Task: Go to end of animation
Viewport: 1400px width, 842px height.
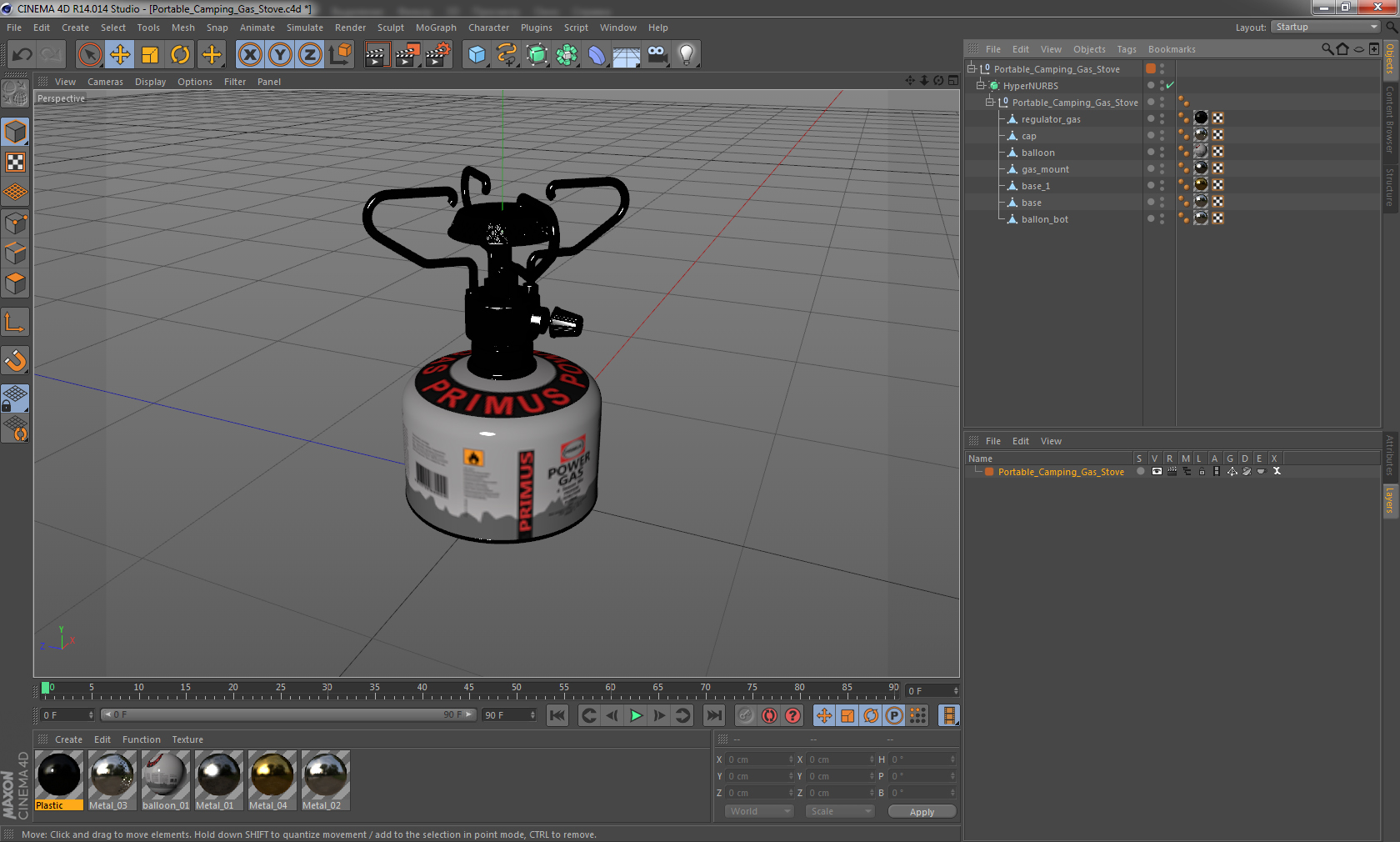Action: tap(714, 715)
